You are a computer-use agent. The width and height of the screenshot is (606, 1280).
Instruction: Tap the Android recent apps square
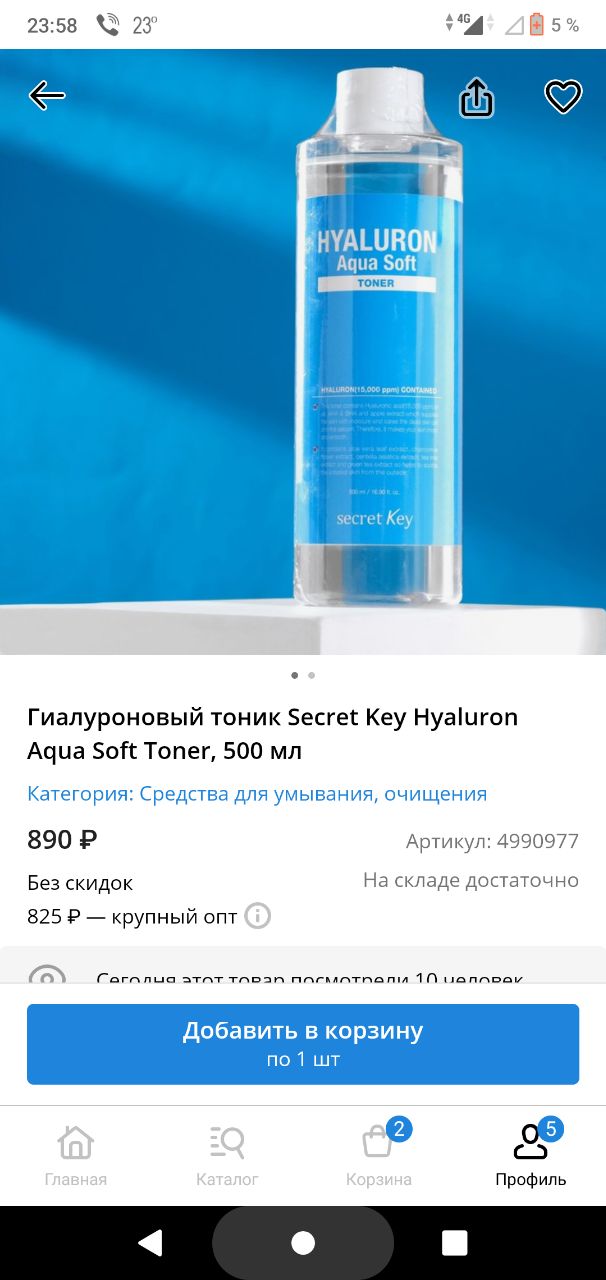(455, 1243)
